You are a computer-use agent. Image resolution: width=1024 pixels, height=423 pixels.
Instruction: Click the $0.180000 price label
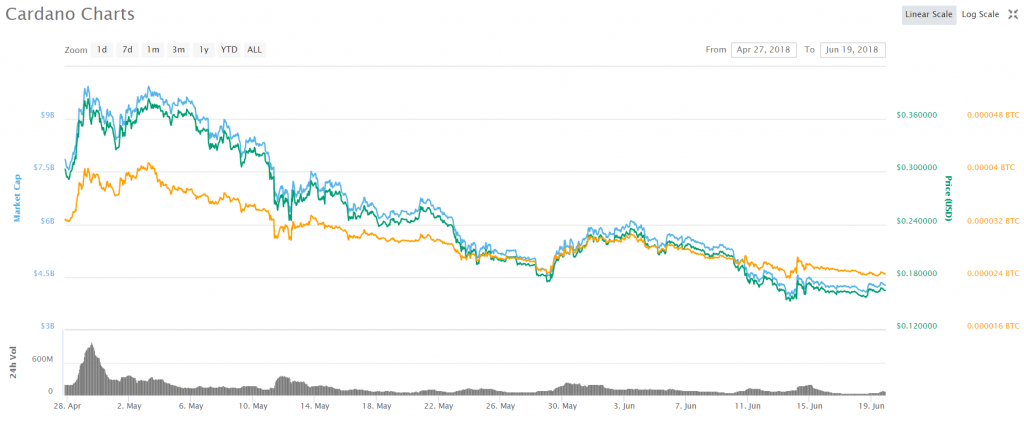(916, 274)
